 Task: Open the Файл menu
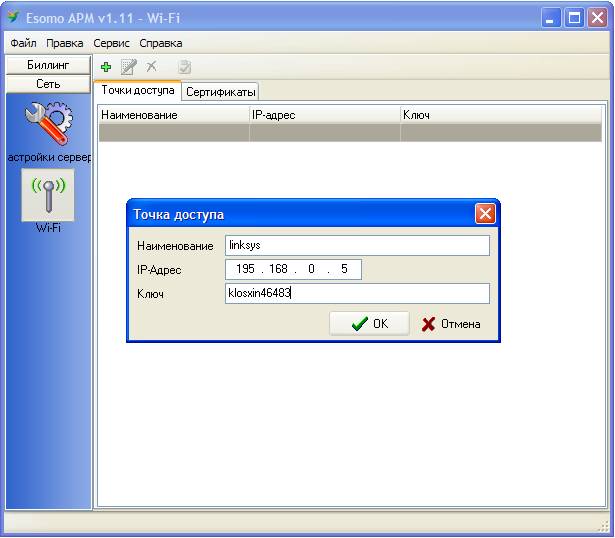(23, 43)
